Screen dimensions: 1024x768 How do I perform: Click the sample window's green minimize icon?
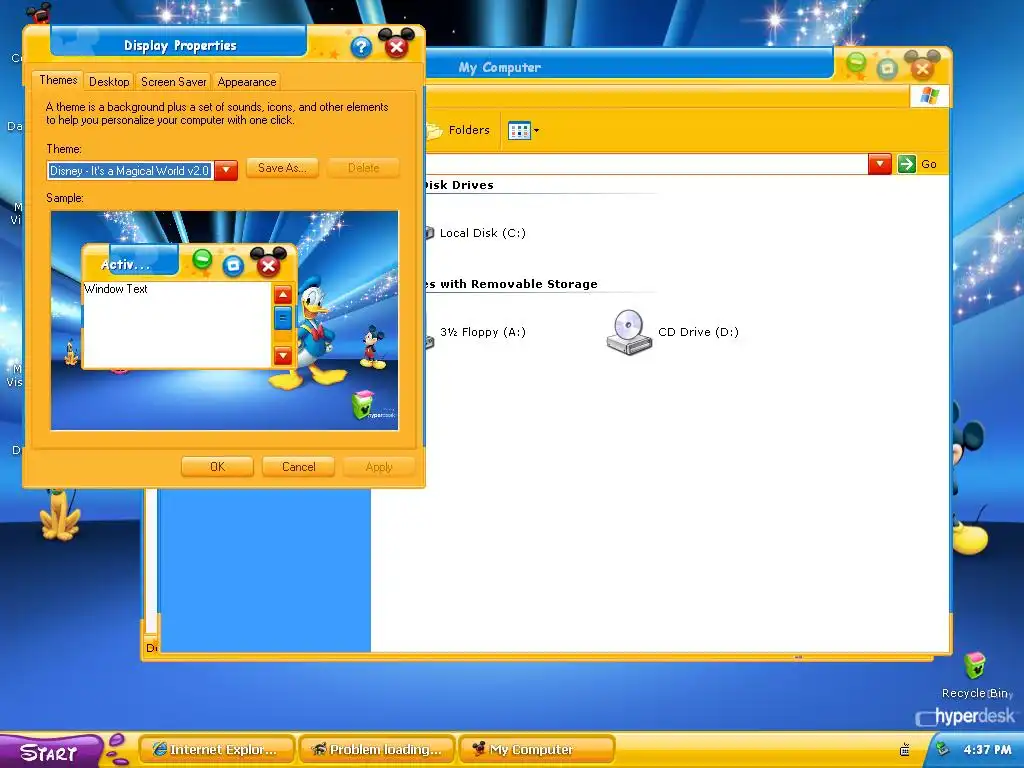point(202,259)
